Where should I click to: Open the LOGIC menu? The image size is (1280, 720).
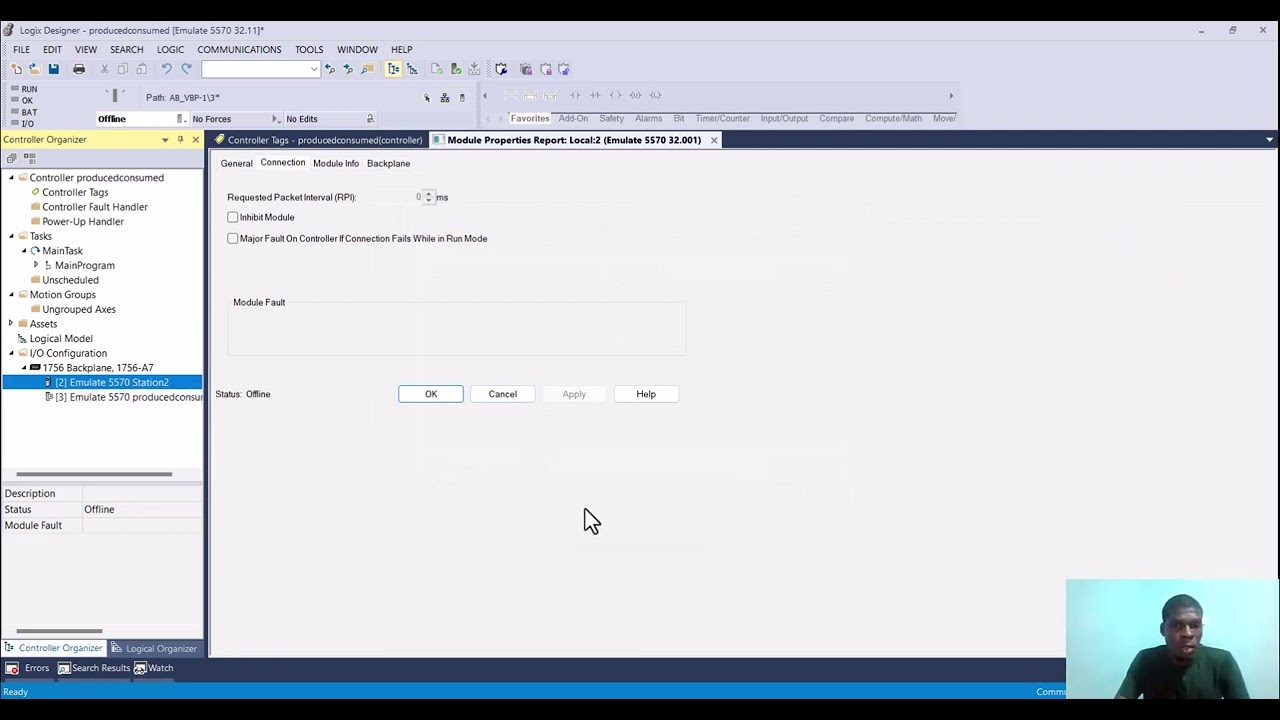pyautogui.click(x=170, y=49)
